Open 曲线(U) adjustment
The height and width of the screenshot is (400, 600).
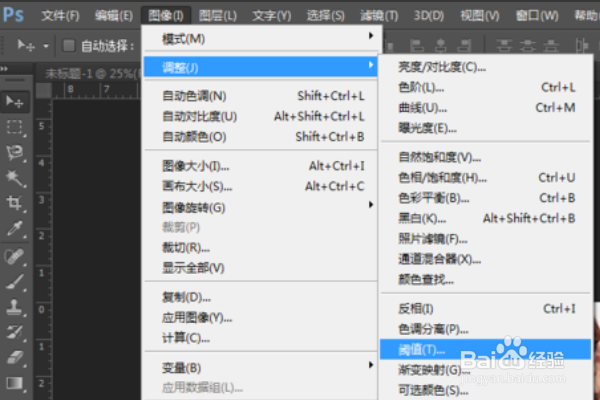(486, 108)
